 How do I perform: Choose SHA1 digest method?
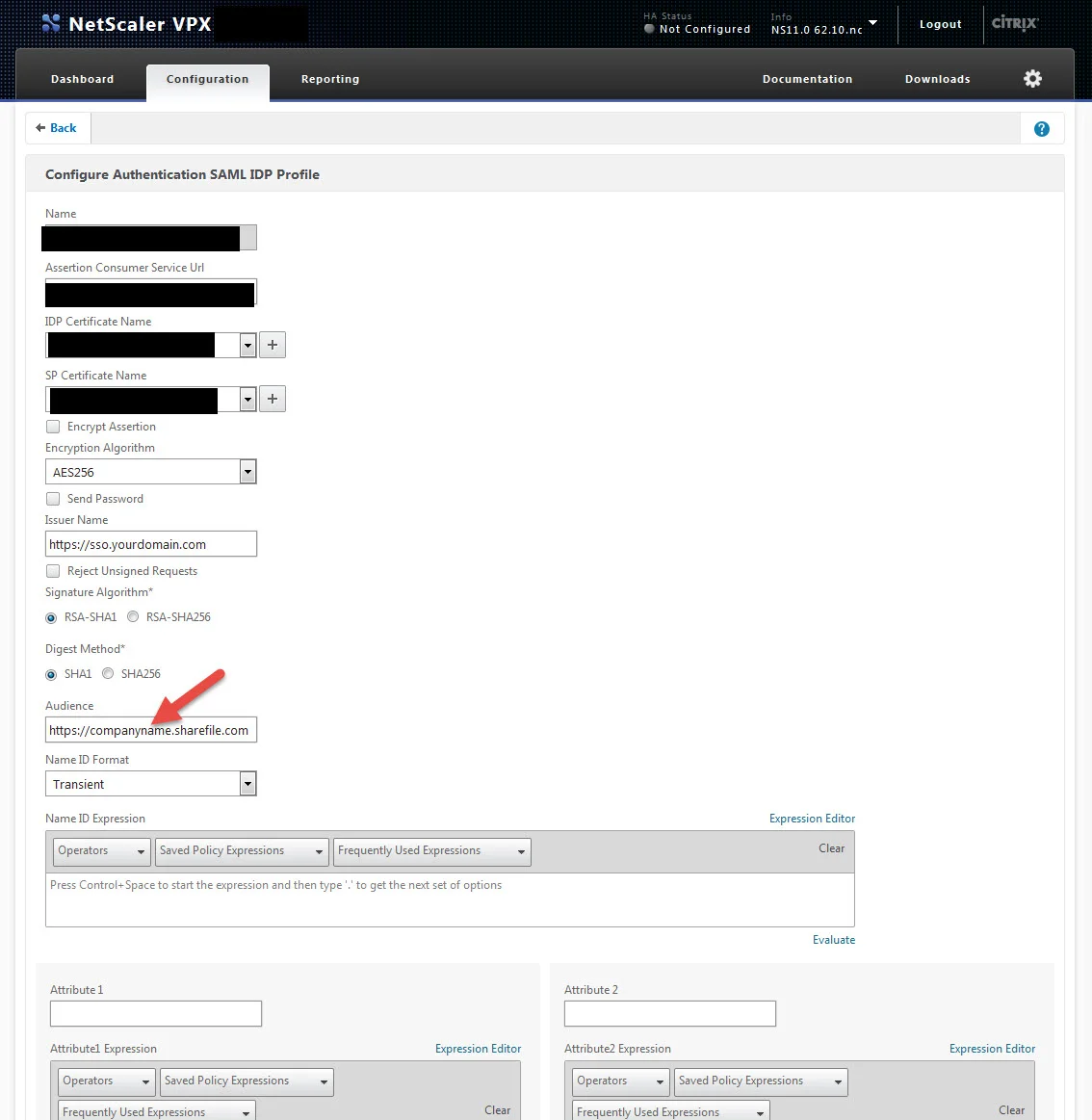pyautogui.click(x=51, y=674)
